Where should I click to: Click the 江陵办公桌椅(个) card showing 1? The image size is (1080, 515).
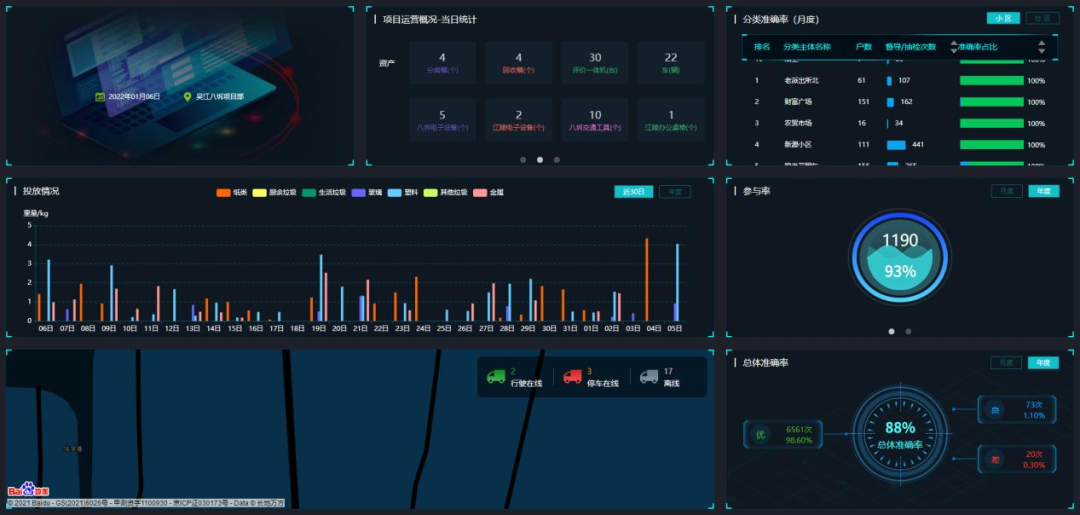click(671, 120)
